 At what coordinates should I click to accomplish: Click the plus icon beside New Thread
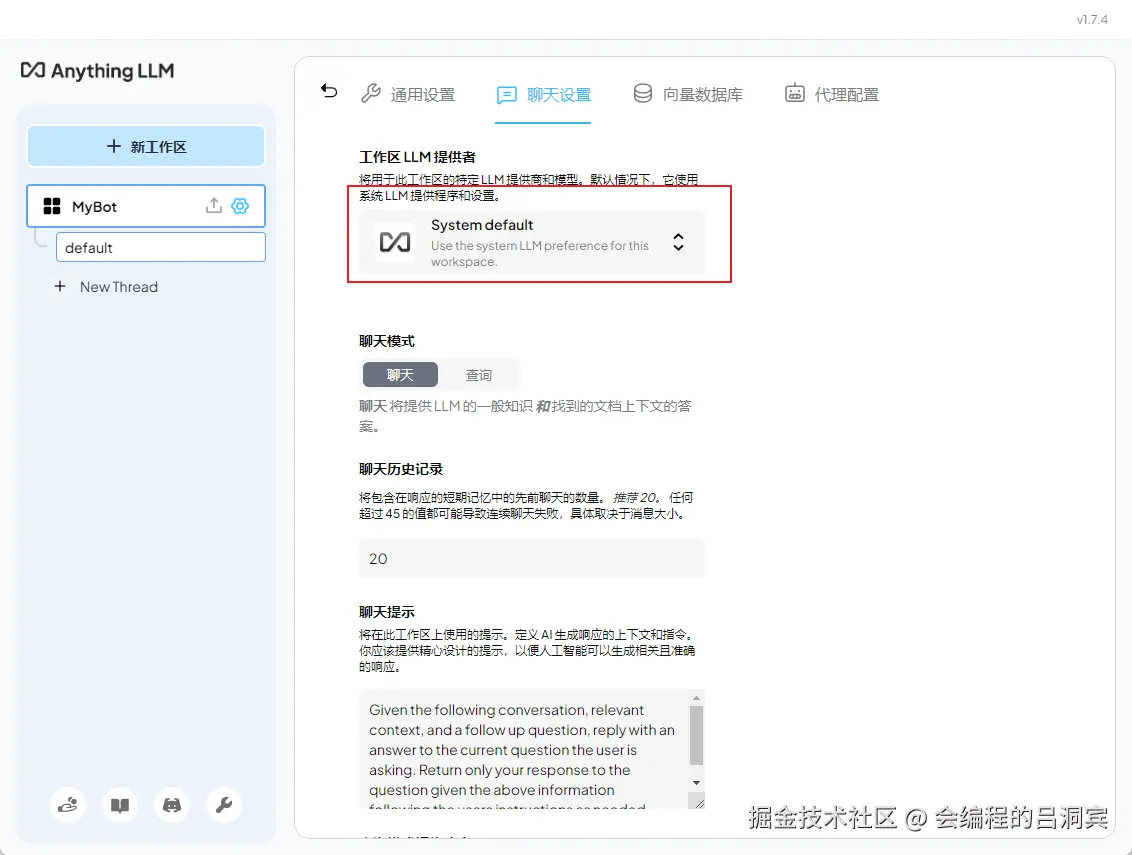60,287
